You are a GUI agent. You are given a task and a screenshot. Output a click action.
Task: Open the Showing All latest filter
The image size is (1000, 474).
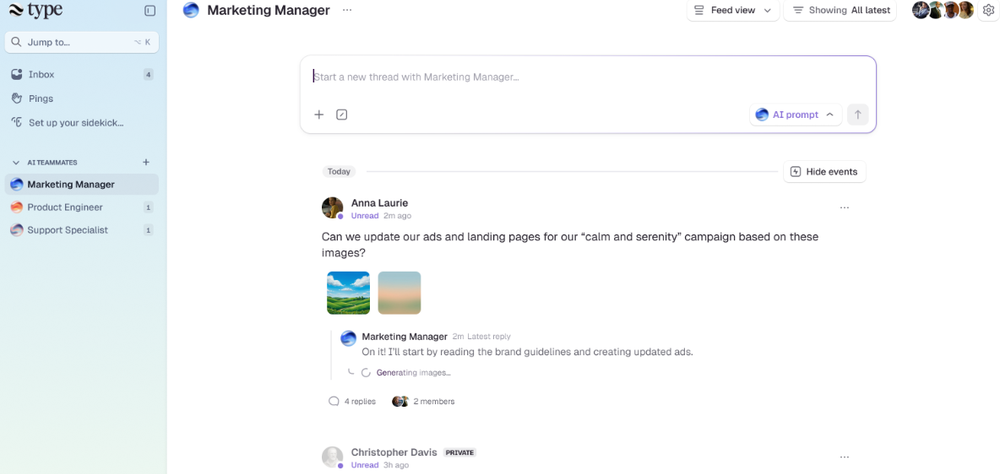tap(841, 10)
